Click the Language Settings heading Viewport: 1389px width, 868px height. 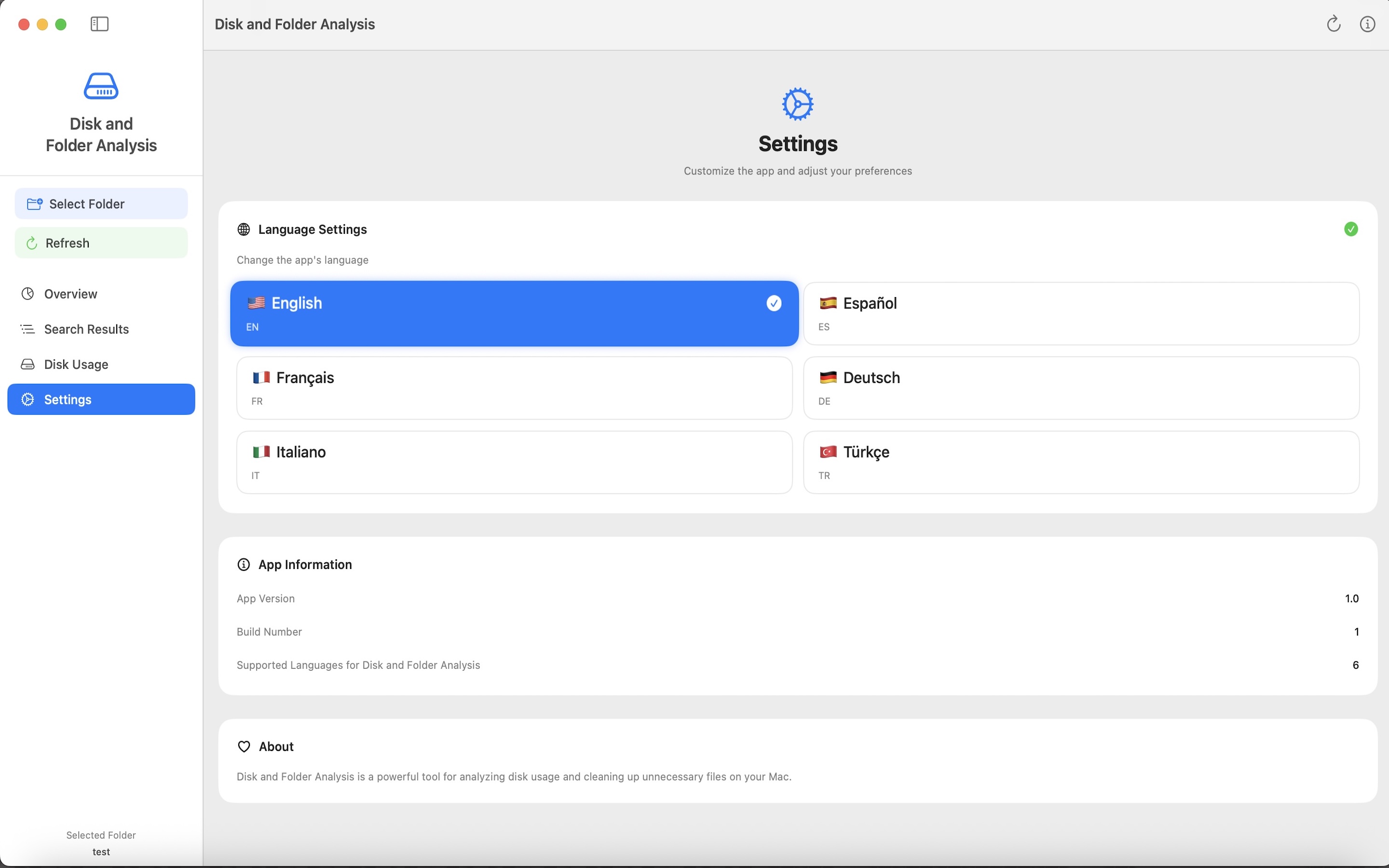coord(312,230)
